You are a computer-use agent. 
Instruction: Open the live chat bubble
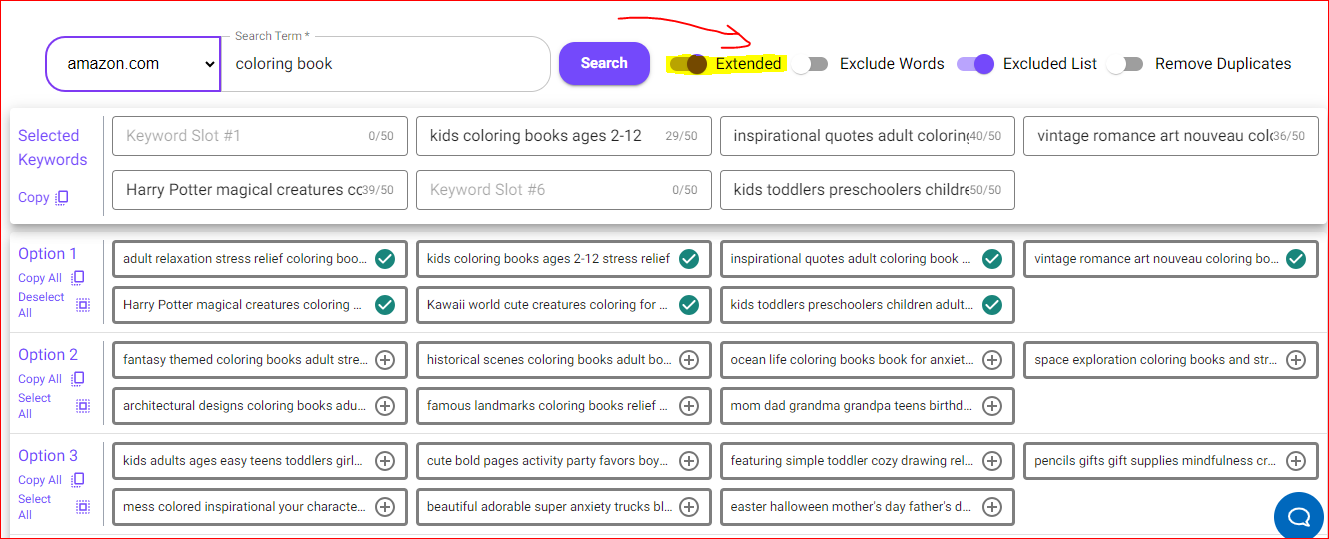click(1299, 516)
